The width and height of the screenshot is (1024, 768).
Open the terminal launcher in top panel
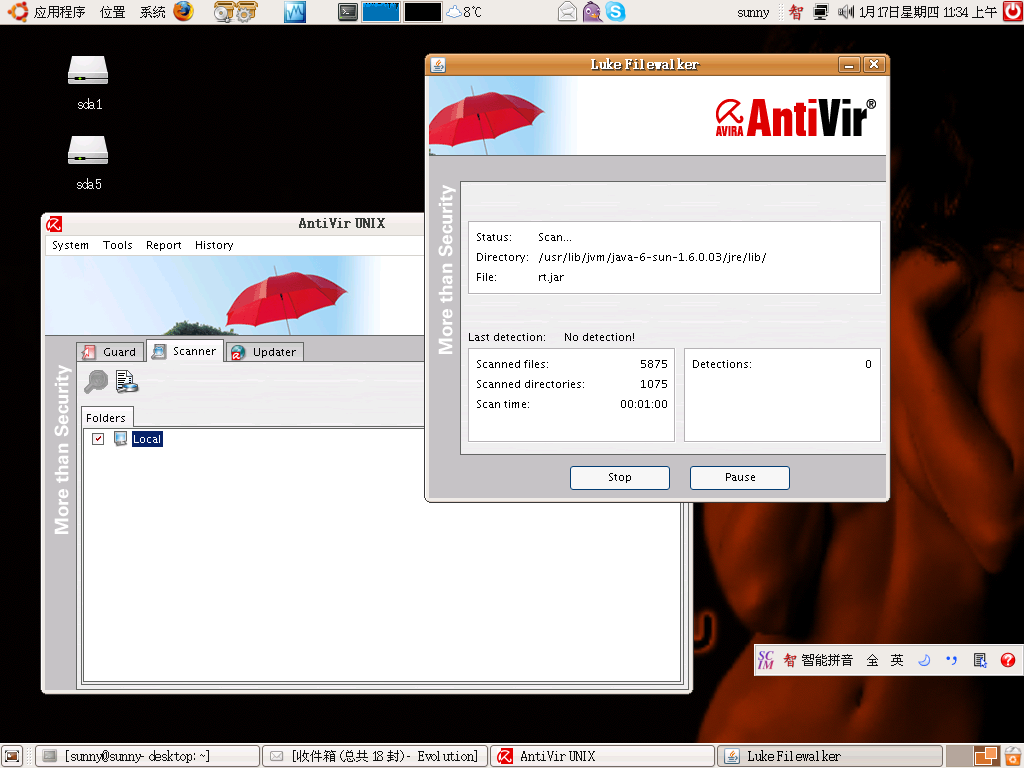pyautogui.click(x=347, y=12)
